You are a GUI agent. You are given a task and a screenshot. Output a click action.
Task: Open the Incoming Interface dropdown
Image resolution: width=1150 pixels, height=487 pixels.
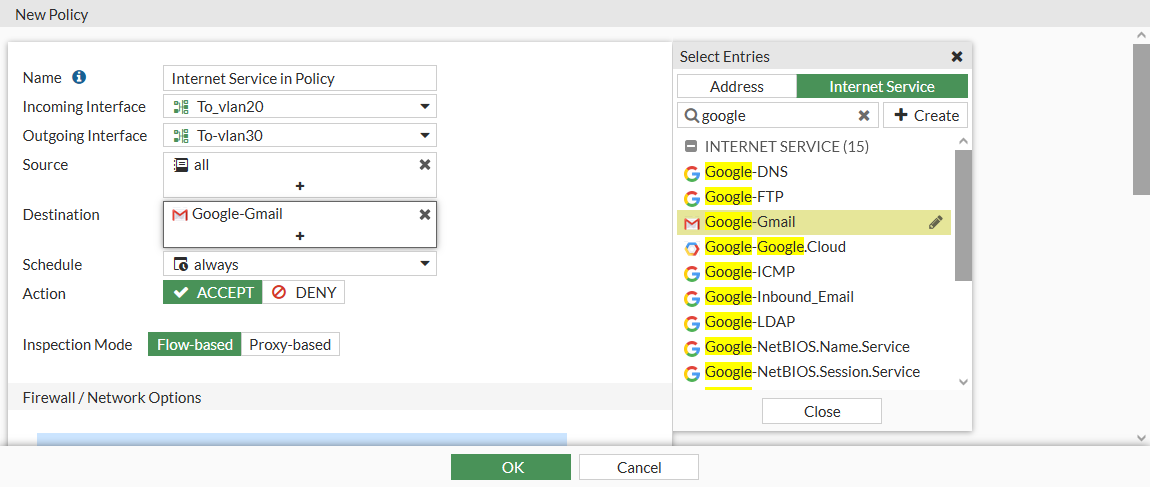(x=424, y=107)
